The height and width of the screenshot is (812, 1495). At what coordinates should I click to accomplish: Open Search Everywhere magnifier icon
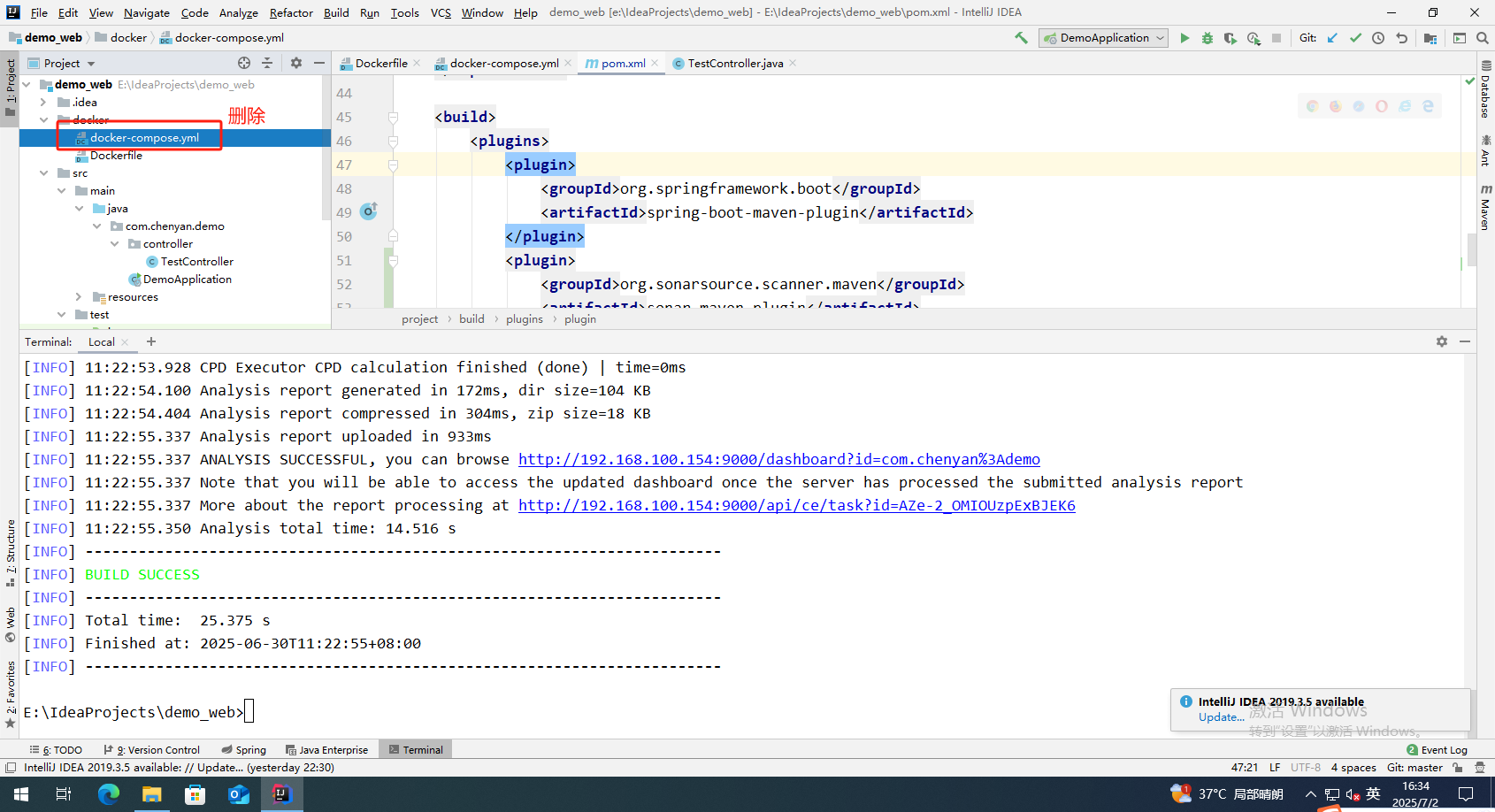click(1483, 38)
